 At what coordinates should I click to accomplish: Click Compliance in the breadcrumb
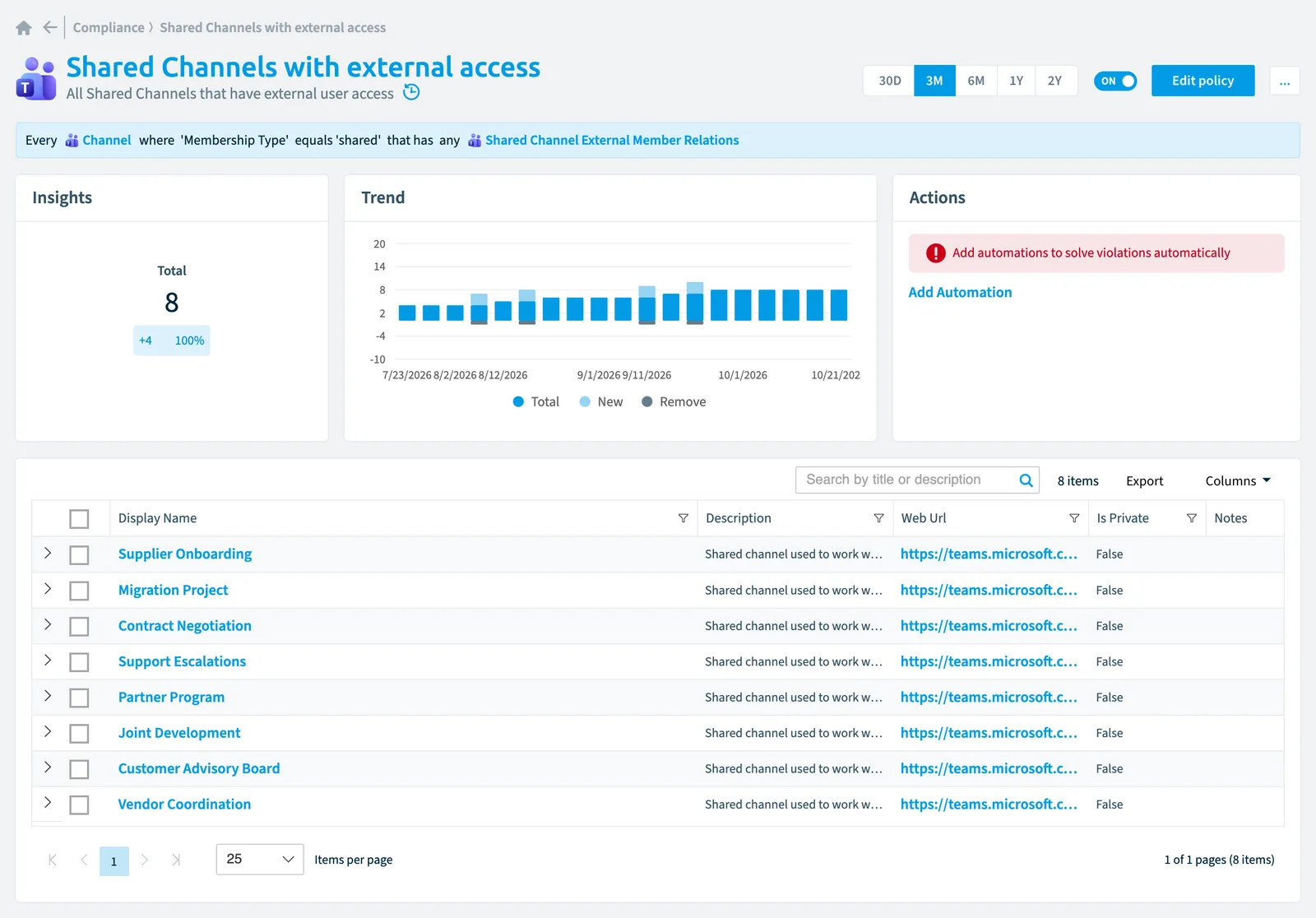point(109,28)
